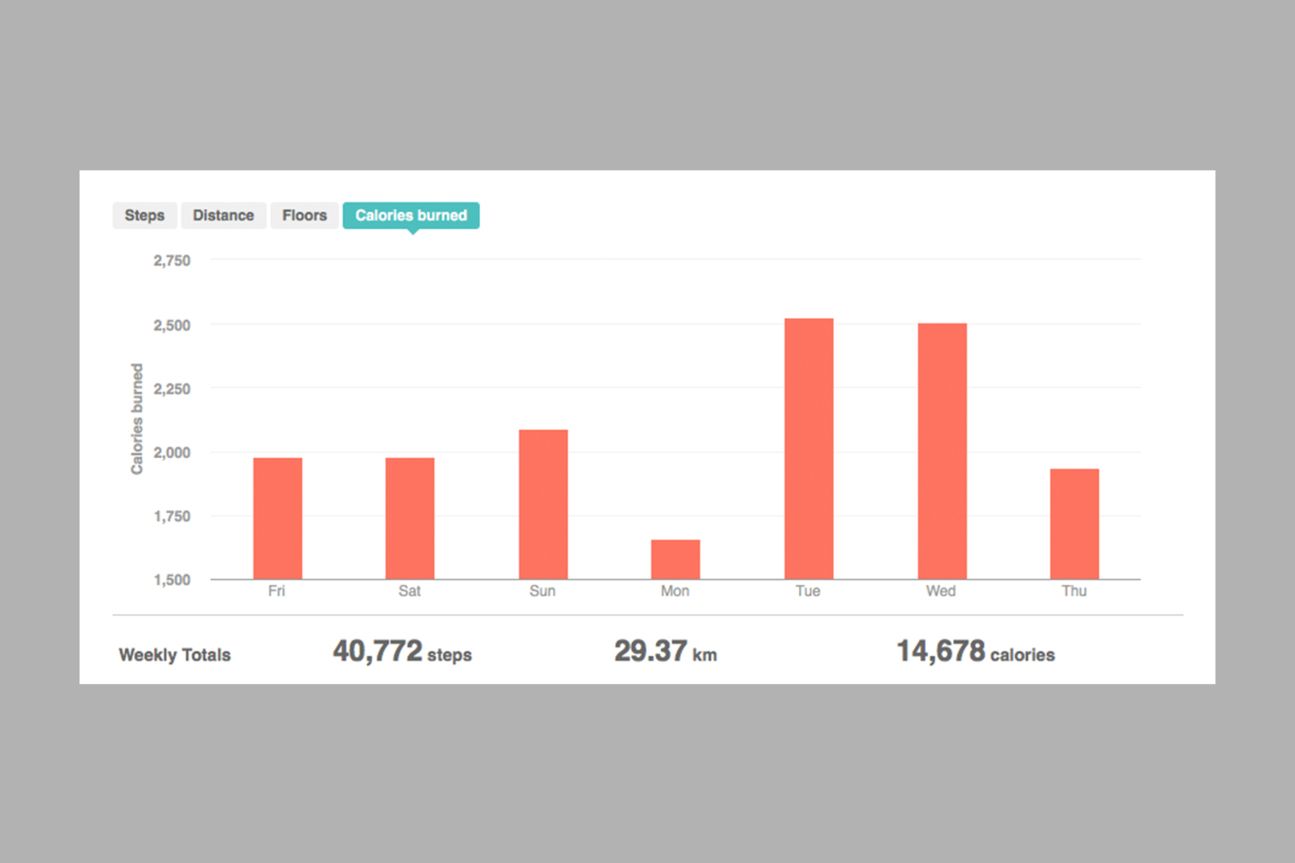The height and width of the screenshot is (863, 1295).
Task: Select the Calories burned tab
Action: [x=411, y=215]
